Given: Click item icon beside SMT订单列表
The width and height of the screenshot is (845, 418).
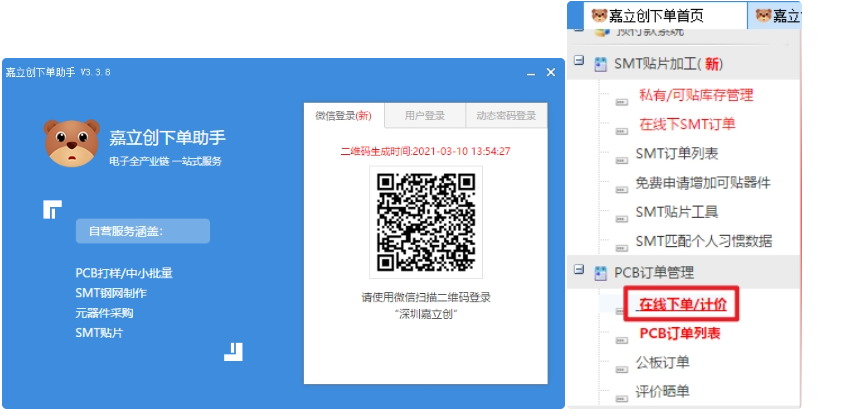Looking at the screenshot, I should [622, 161].
